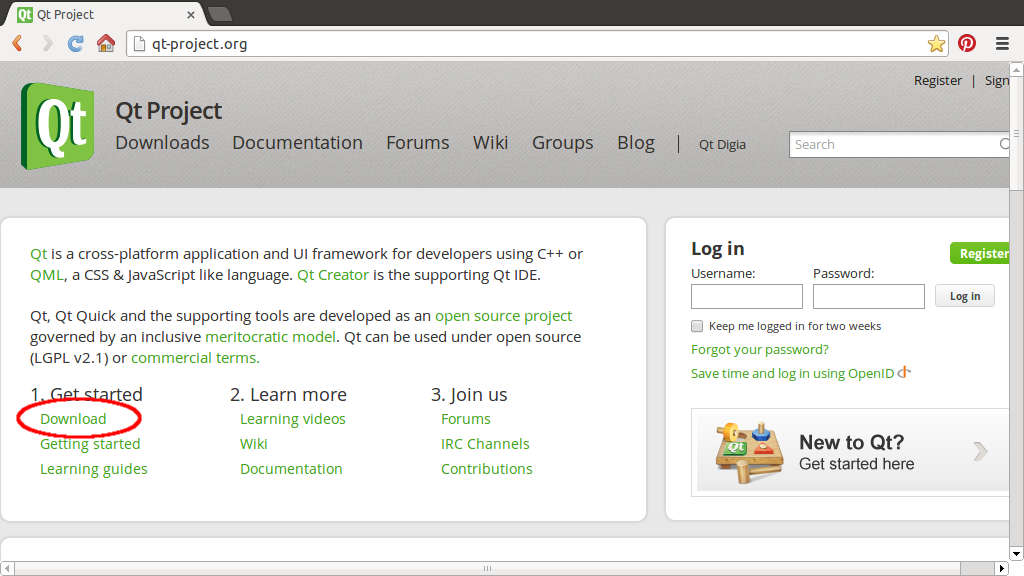Click open source project link
The image size is (1024, 576).
click(504, 316)
